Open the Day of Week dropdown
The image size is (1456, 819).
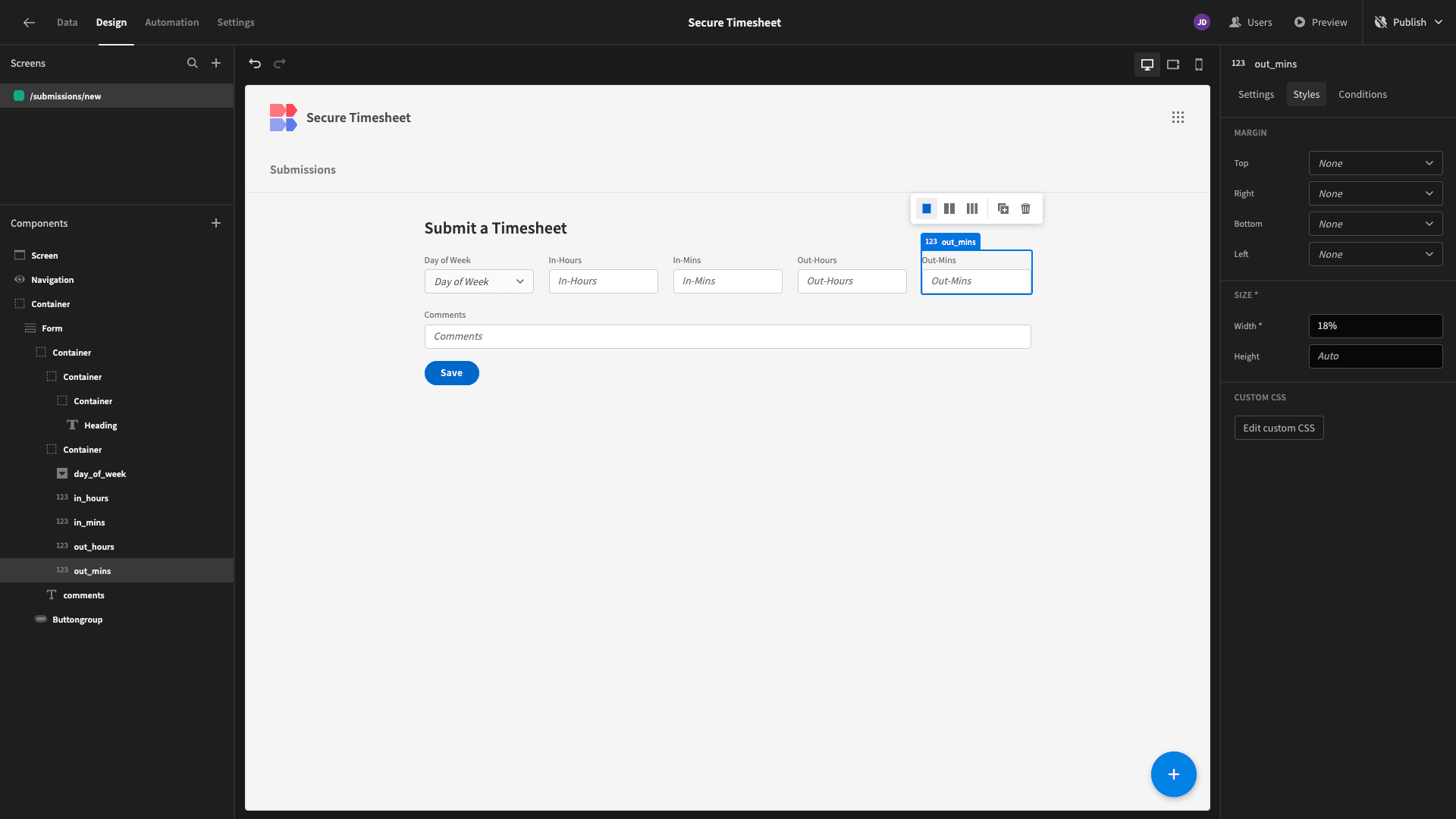[x=479, y=281]
